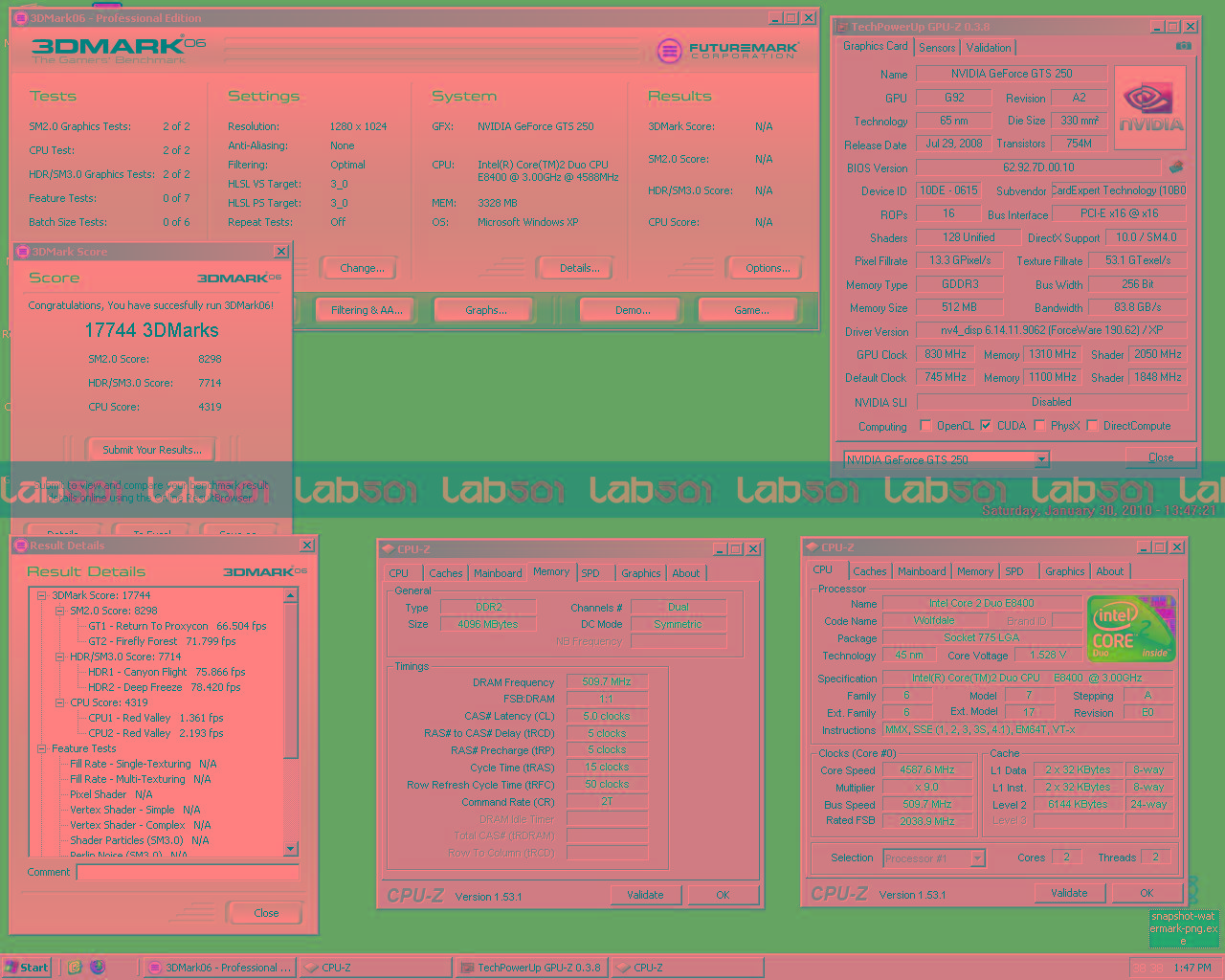Click the screenshot camera icon in GPU-Z
Image resolution: width=1225 pixels, height=980 pixels.
click(1184, 46)
